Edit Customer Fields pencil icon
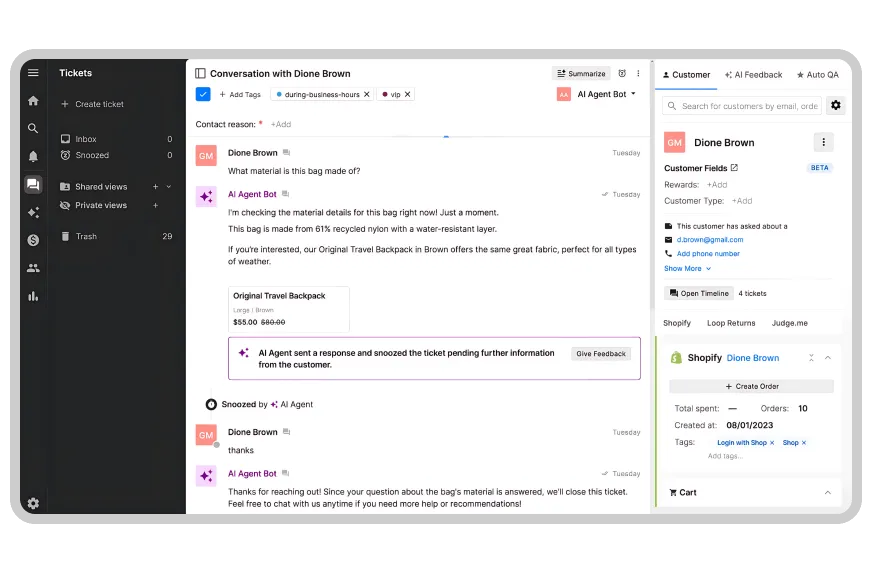 pyautogui.click(x=734, y=167)
